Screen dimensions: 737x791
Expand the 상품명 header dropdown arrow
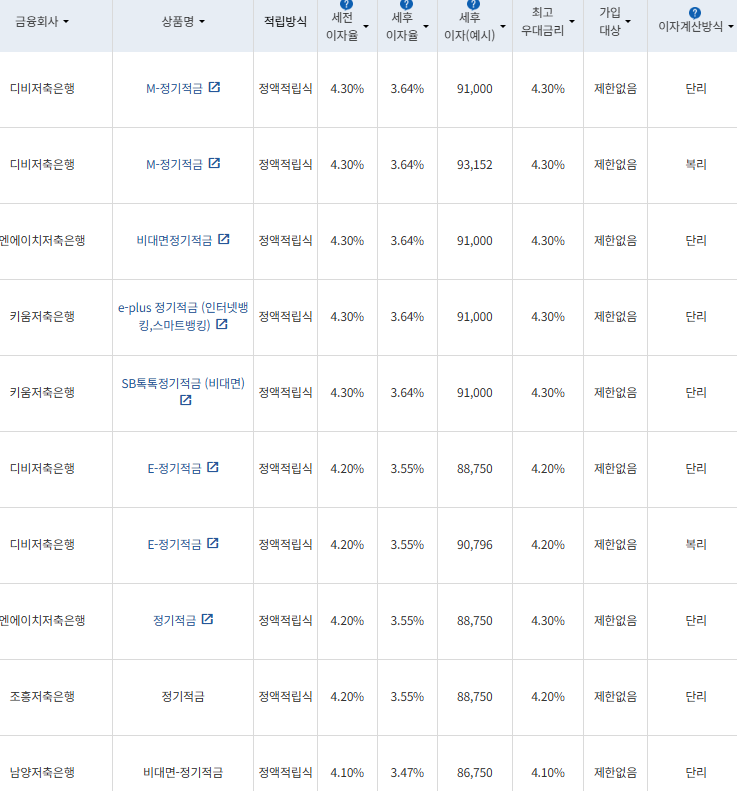point(202,22)
